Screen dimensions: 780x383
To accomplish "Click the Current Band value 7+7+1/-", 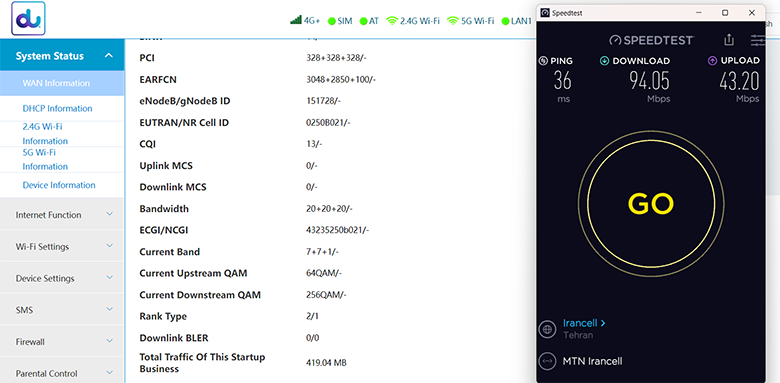I will [x=322, y=252].
